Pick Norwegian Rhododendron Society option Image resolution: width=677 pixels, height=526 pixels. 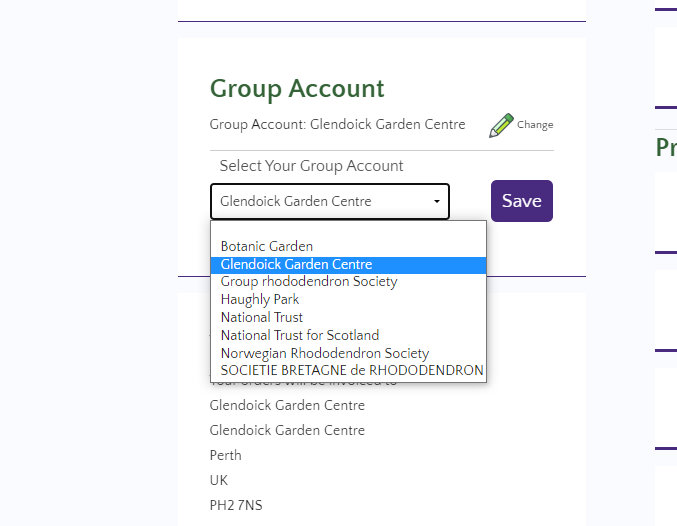[x=325, y=353]
